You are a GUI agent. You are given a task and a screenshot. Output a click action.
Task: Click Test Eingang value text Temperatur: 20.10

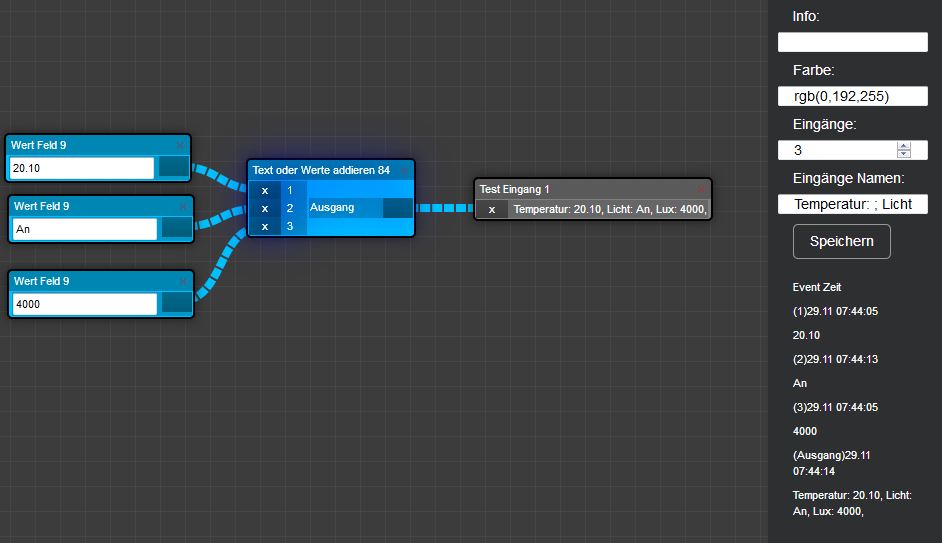(609, 210)
